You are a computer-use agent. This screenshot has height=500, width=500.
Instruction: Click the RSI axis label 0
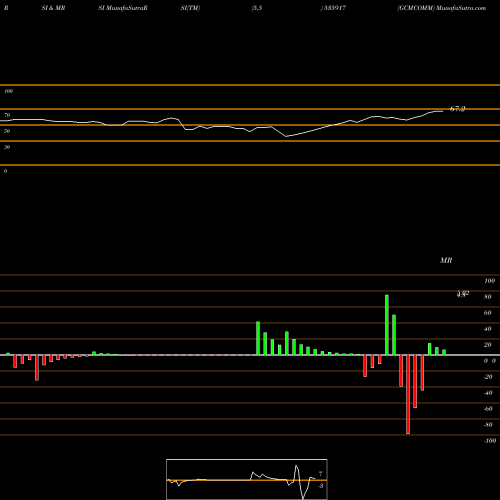coord(5,171)
